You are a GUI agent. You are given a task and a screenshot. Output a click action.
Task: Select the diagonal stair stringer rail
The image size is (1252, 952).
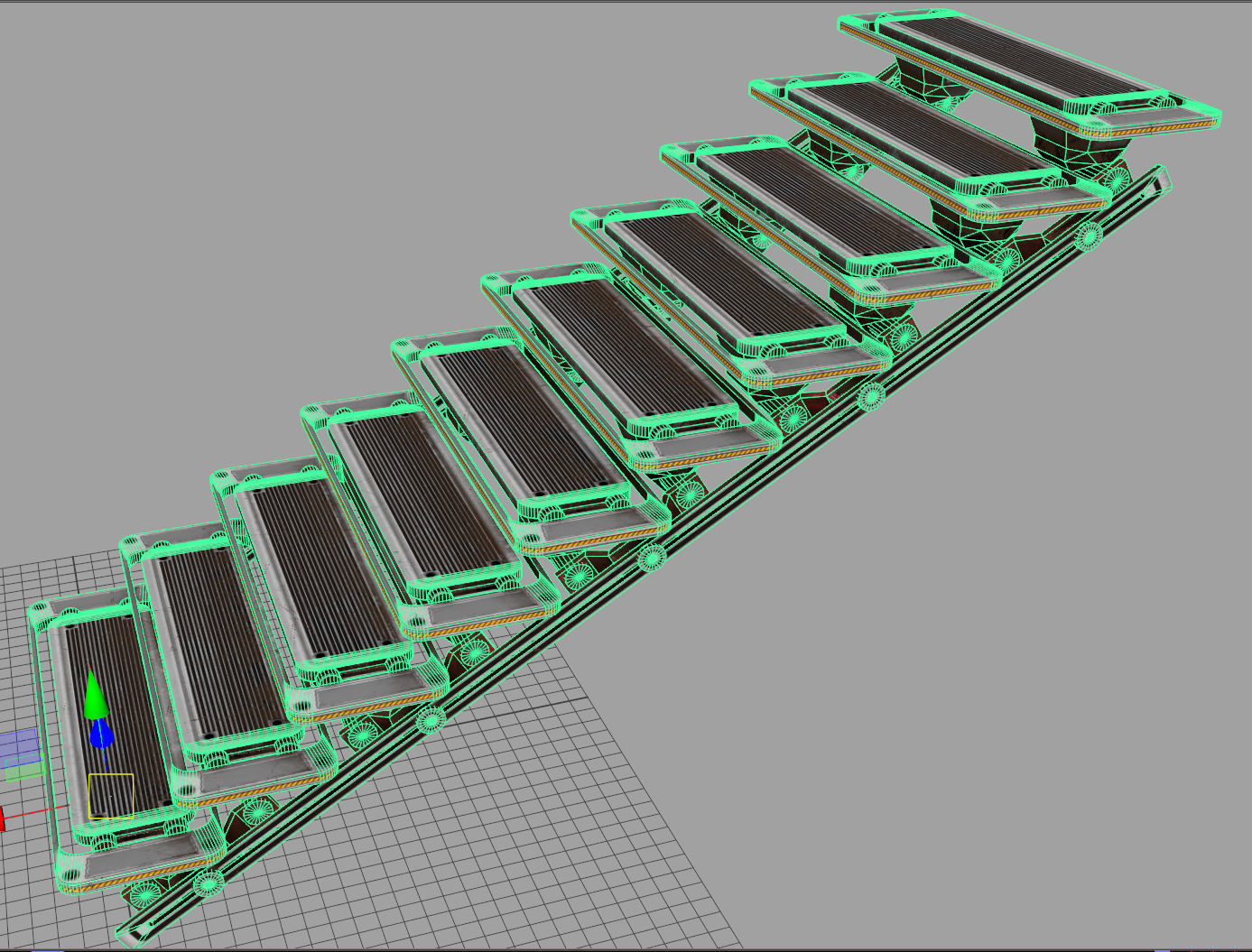(x=643, y=558)
